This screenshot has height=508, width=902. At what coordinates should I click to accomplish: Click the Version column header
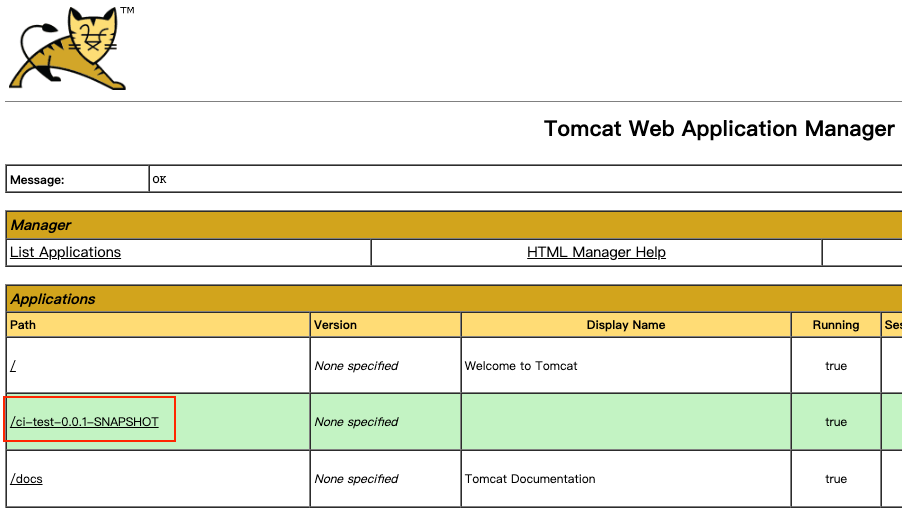[x=385, y=325]
